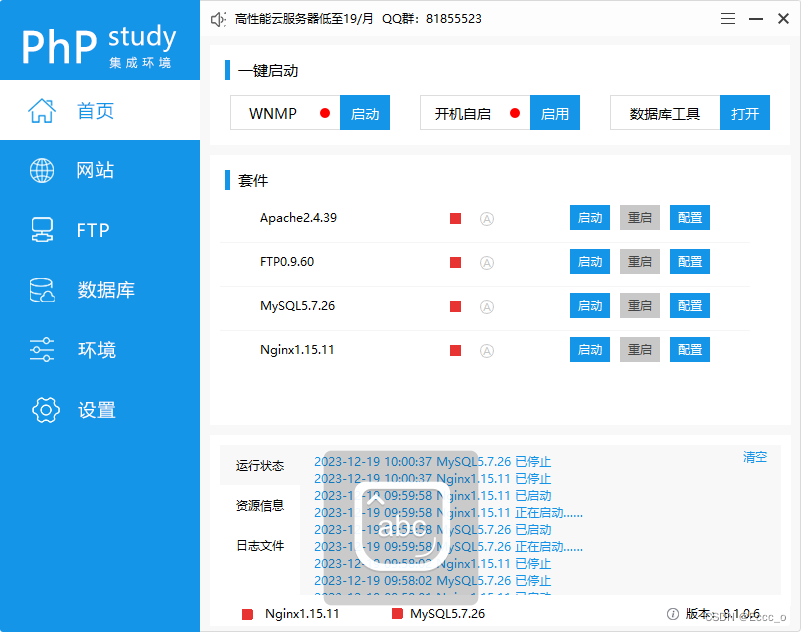Enable boot auto-start with 启用 button
This screenshot has height=632, width=801.
[x=555, y=113]
